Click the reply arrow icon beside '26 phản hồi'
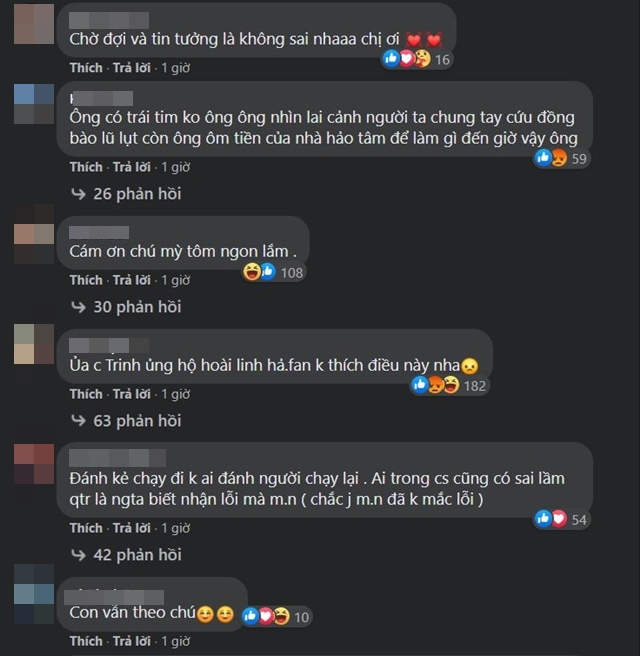Viewport: 640px width, 656px height. click(x=78, y=194)
